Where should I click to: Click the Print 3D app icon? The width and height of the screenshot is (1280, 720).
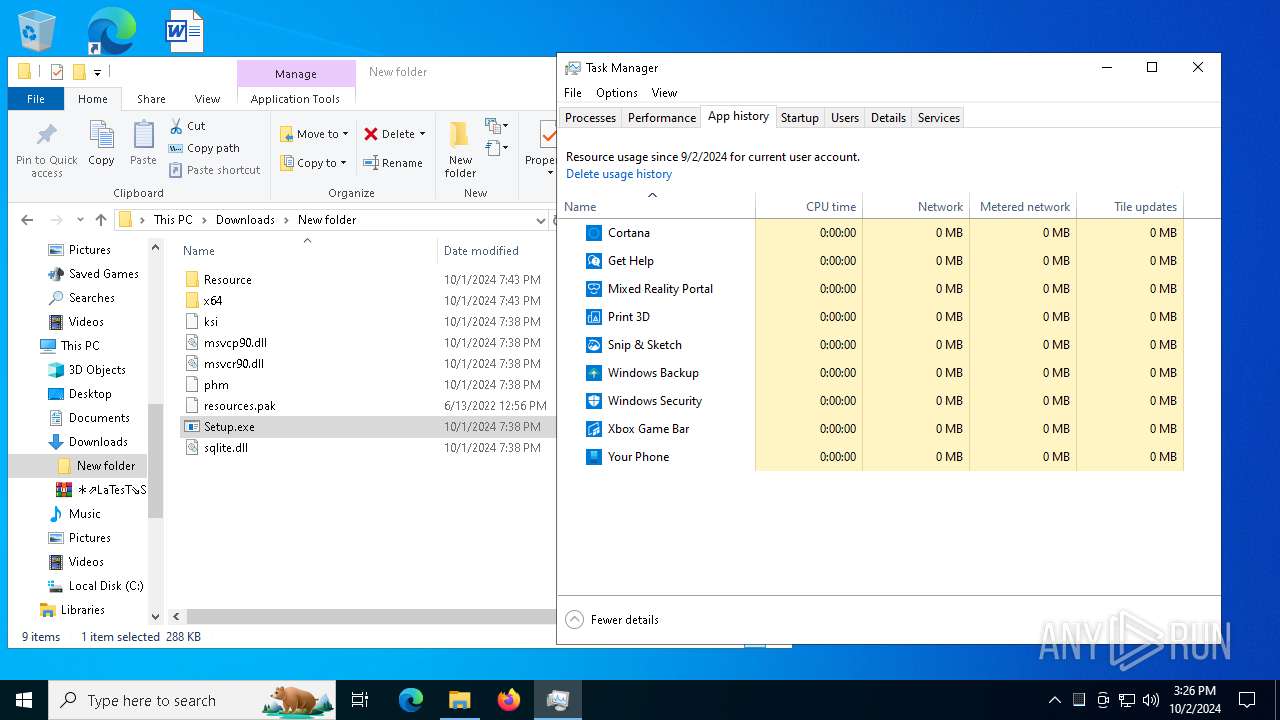[x=593, y=317]
